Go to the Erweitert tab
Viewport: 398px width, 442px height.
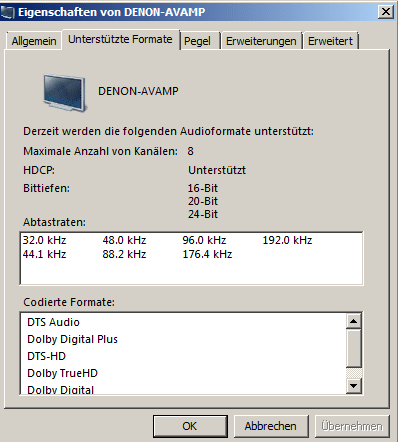click(330, 41)
